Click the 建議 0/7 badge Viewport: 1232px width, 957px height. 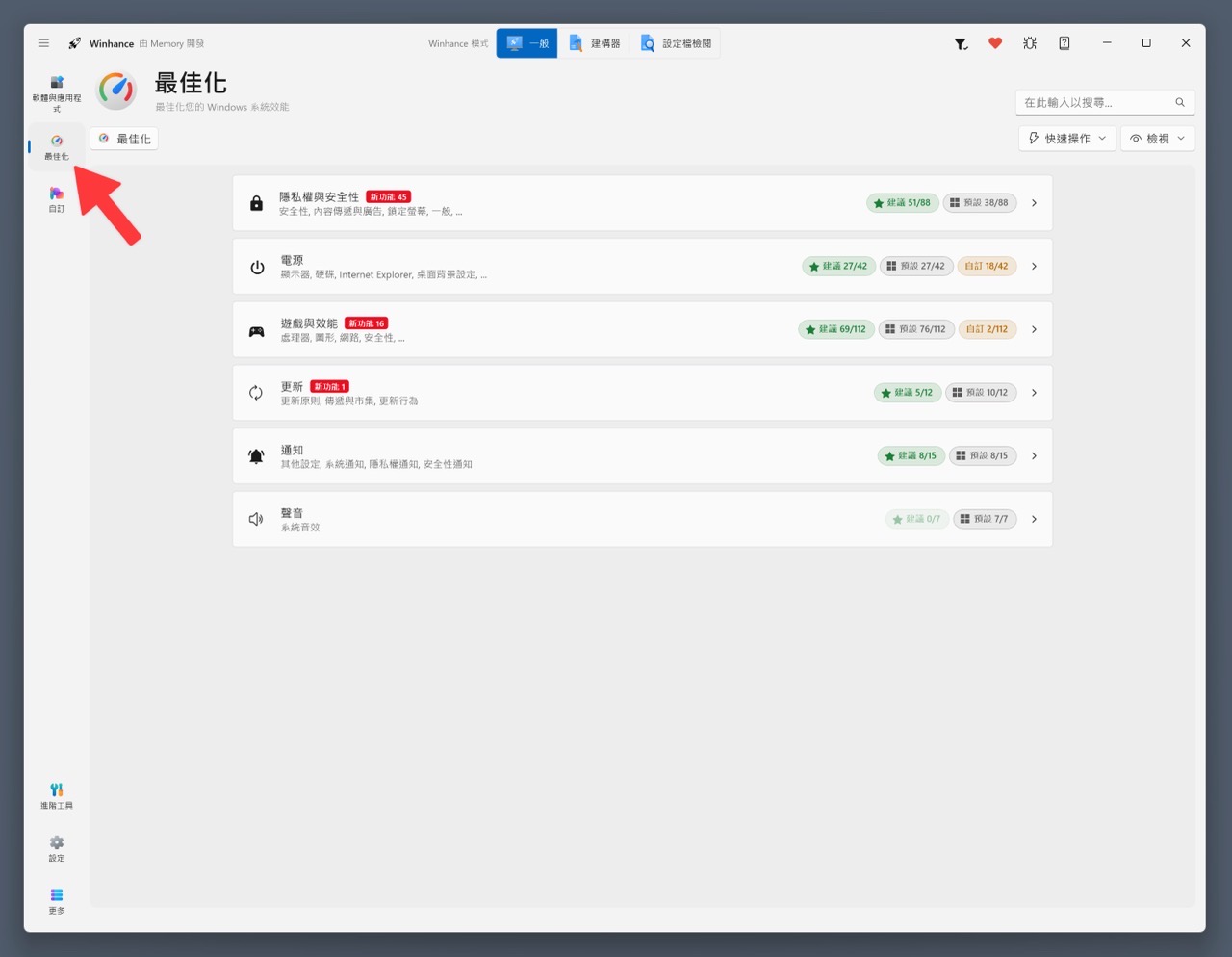[x=917, y=519]
